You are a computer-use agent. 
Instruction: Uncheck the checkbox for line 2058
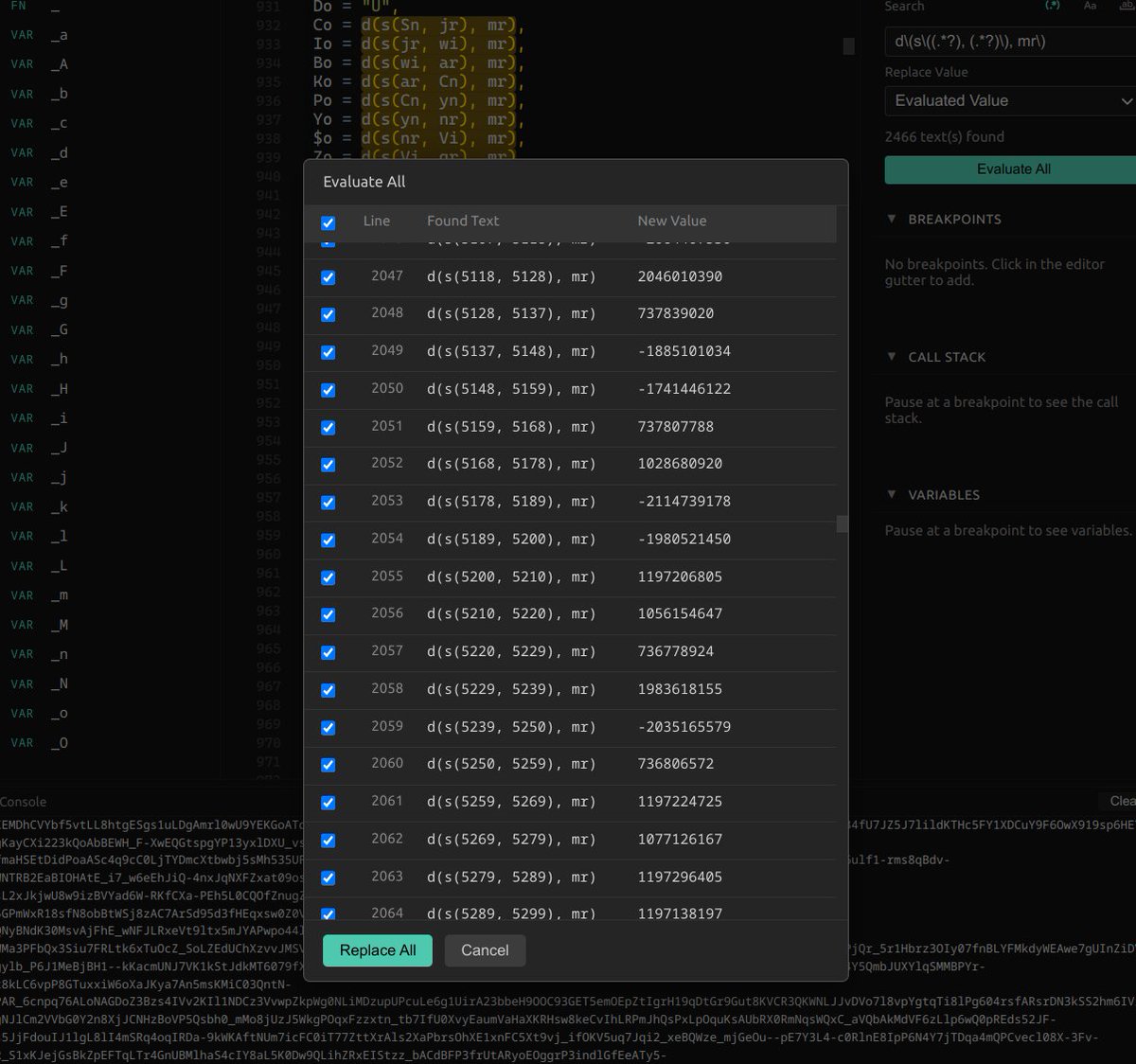coord(328,690)
